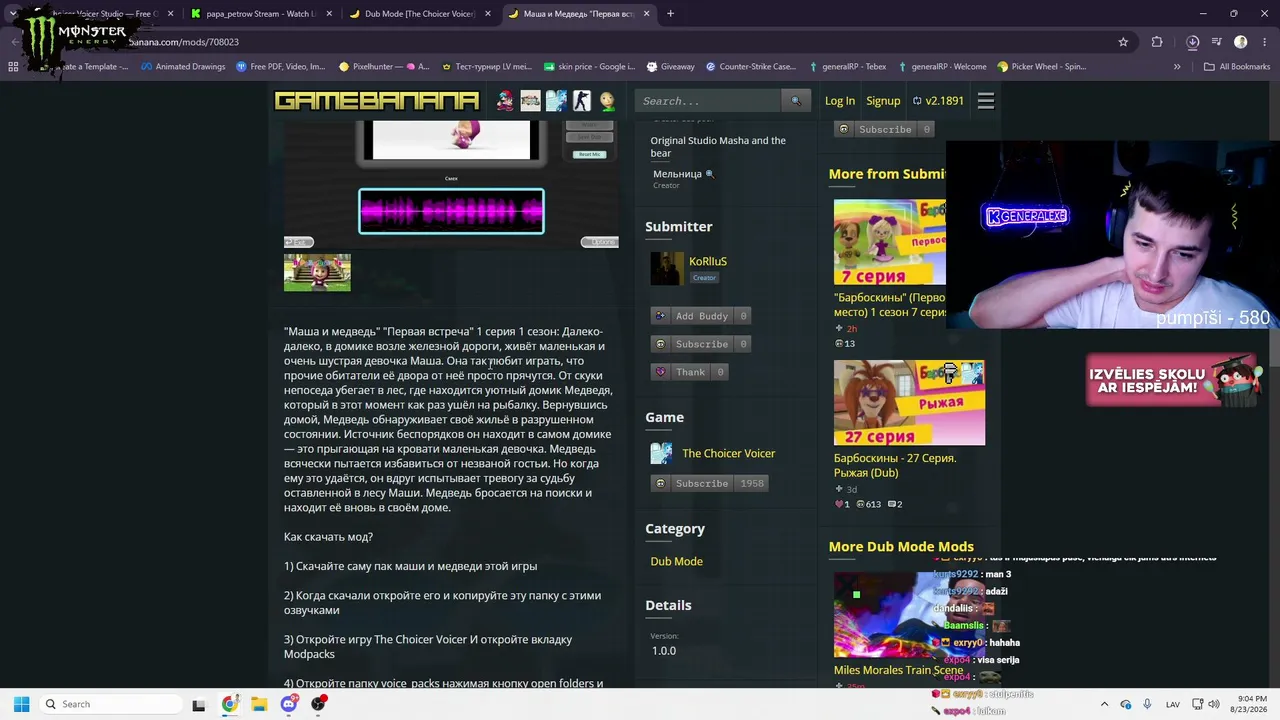Image resolution: width=1280 pixels, height=720 pixels.
Task: Open Барбоскины 7 серия thumbnail
Action: [x=889, y=242]
